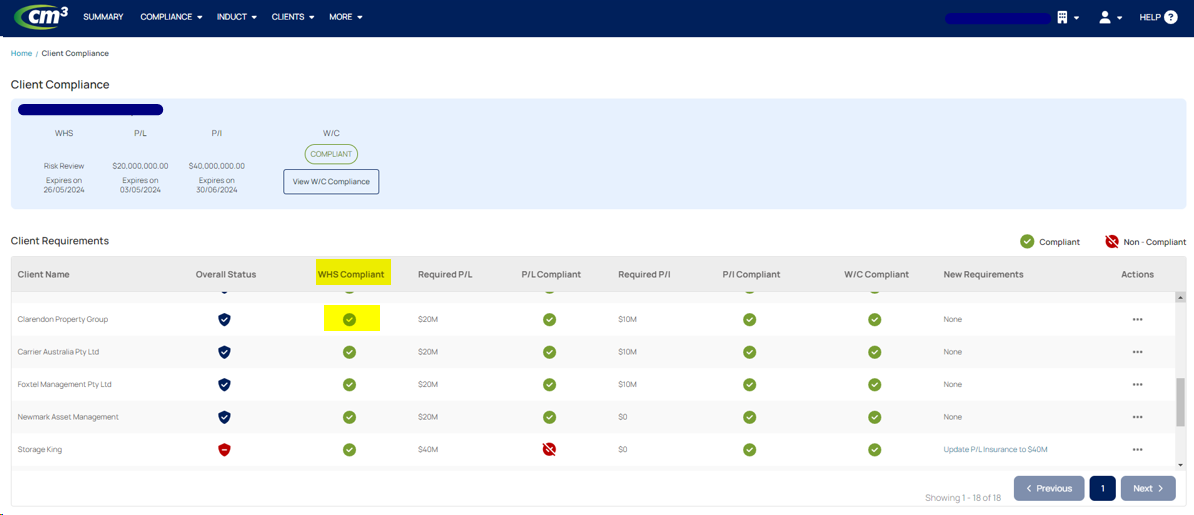Select Newmark Asset Management client name
This screenshot has height=515, width=1194.
68,417
